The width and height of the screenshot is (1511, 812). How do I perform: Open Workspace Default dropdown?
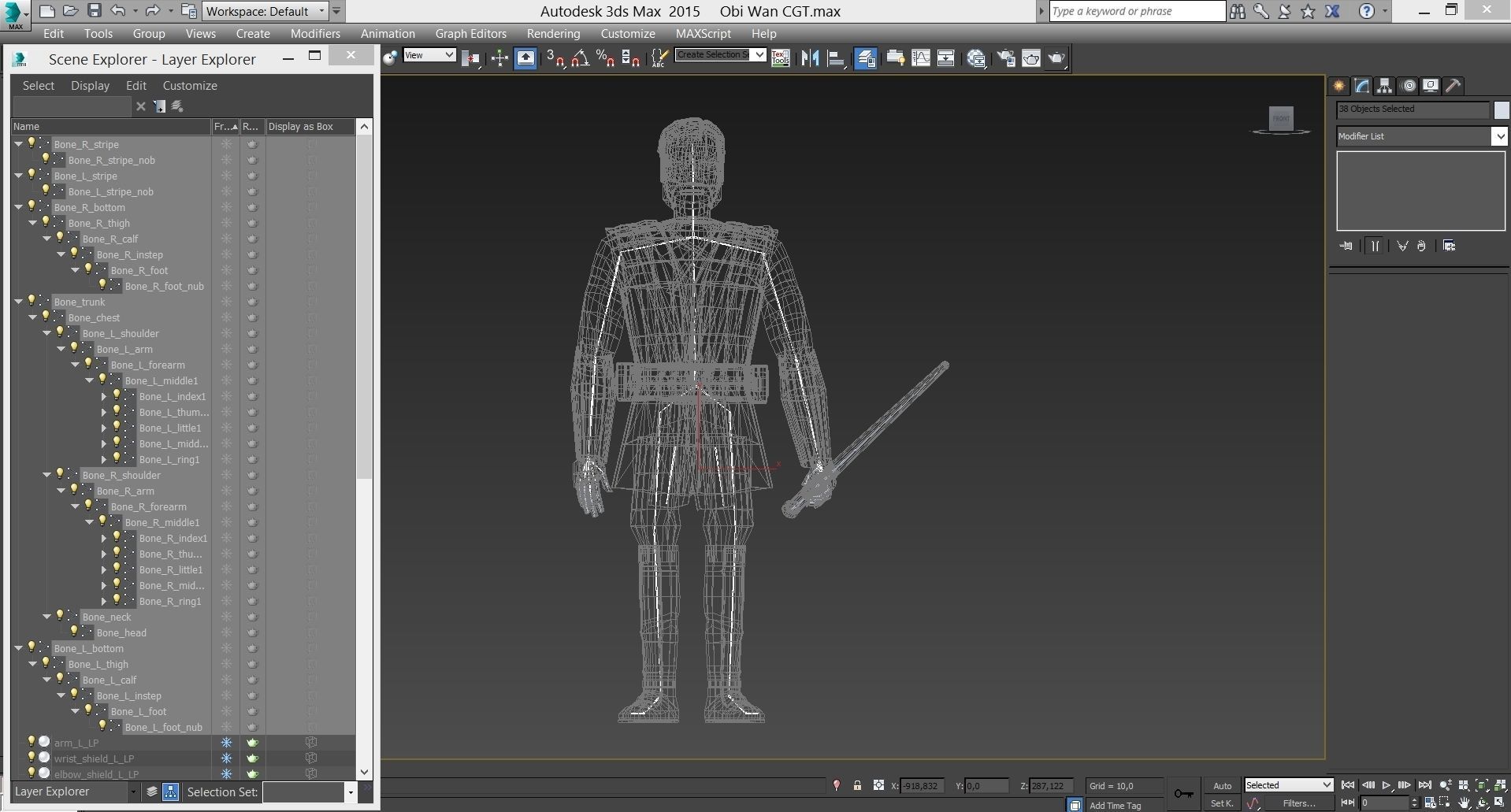tap(266, 11)
